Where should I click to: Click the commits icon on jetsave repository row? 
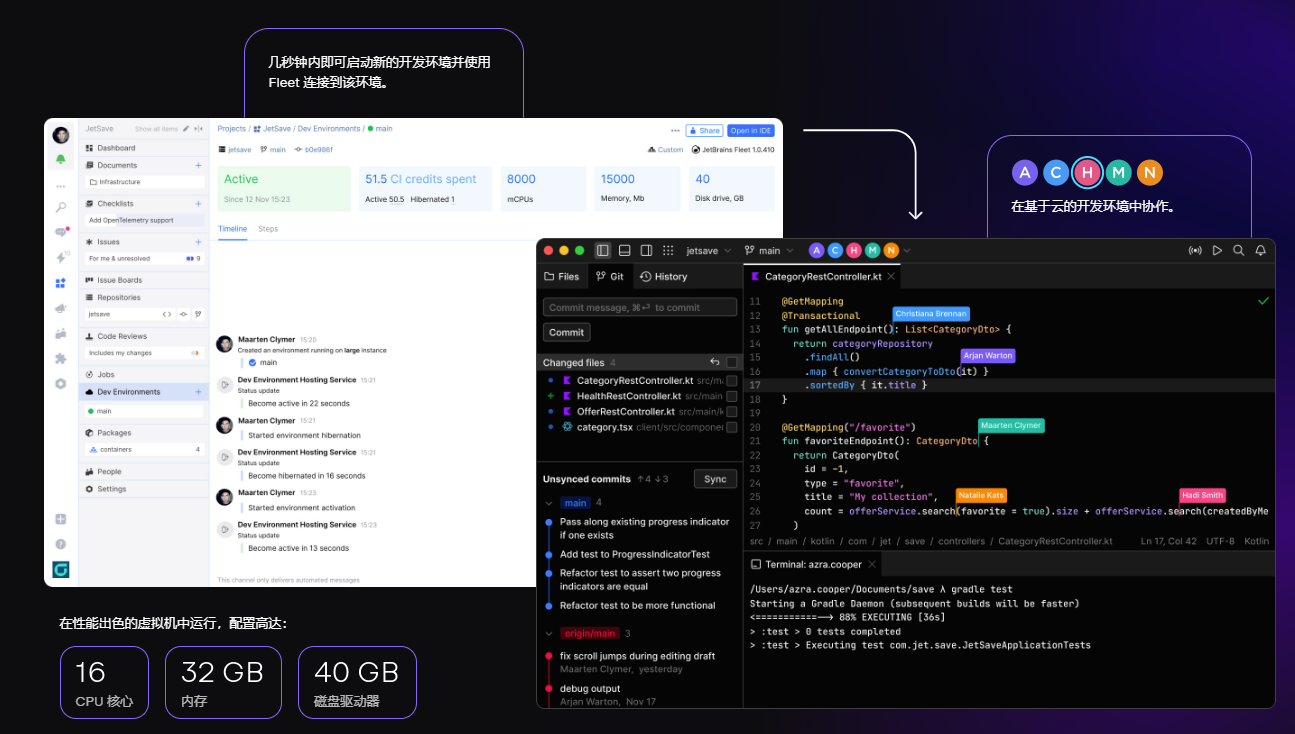click(x=183, y=314)
